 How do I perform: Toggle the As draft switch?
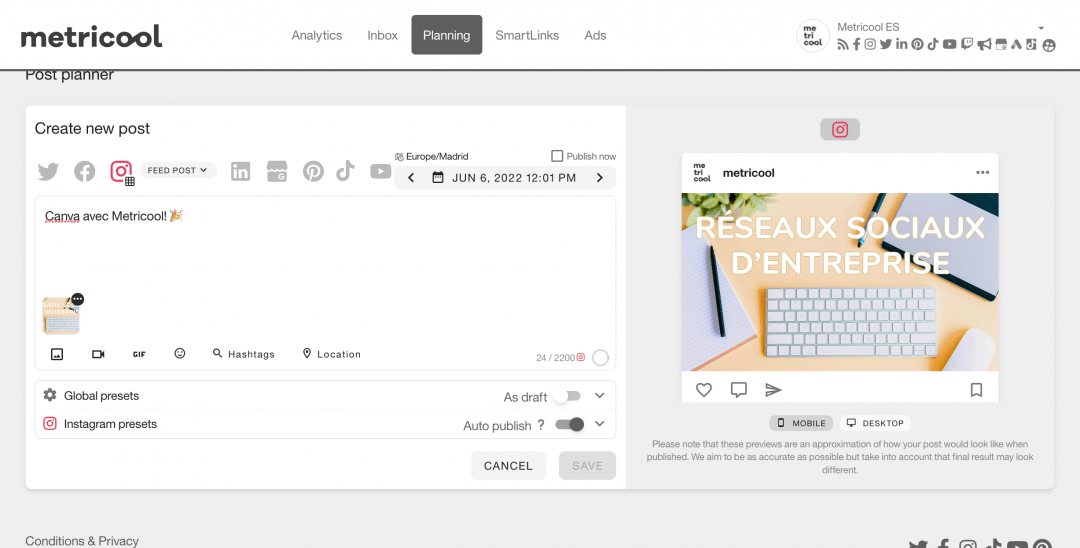click(x=566, y=396)
